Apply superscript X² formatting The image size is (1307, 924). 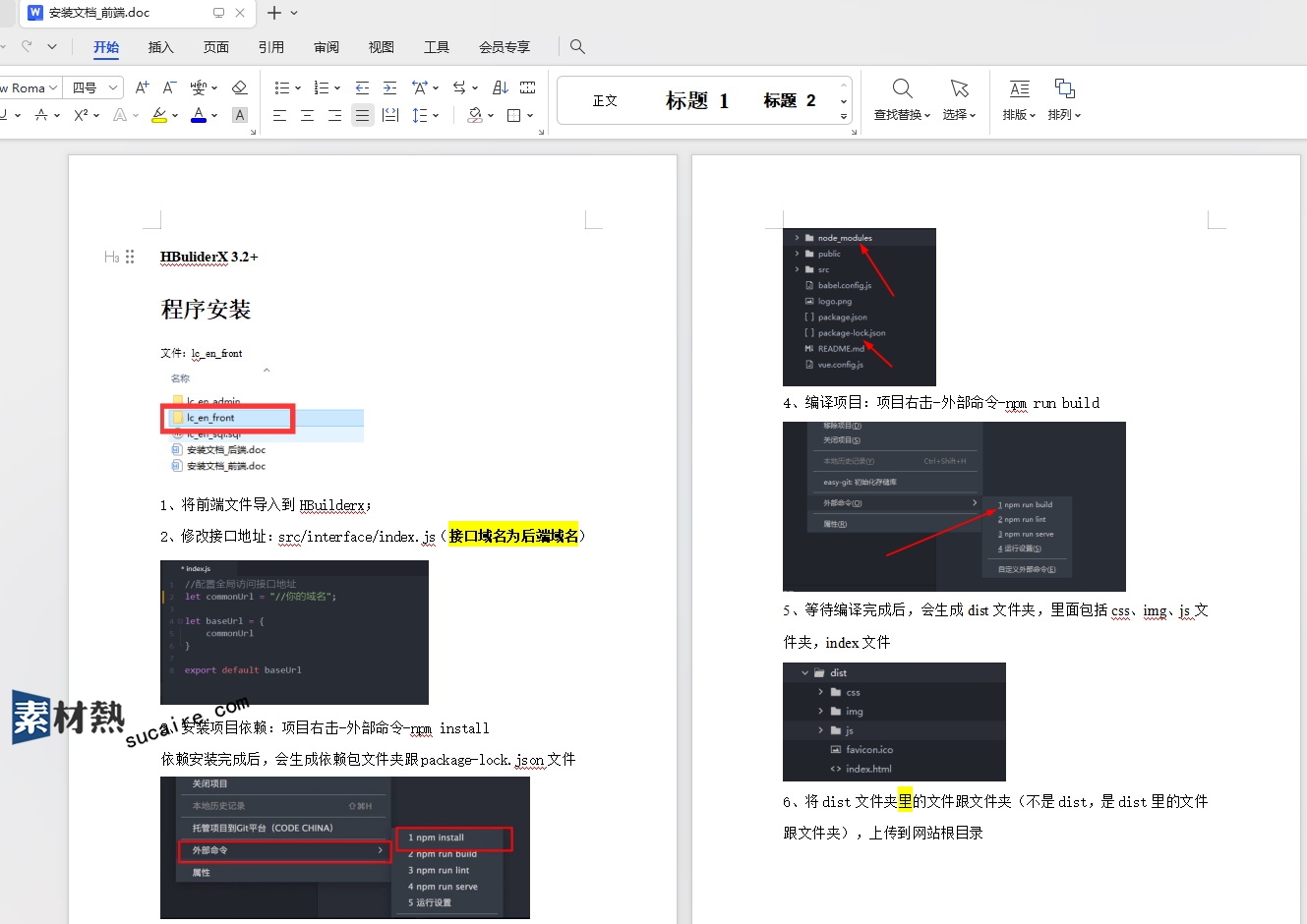coord(82,115)
